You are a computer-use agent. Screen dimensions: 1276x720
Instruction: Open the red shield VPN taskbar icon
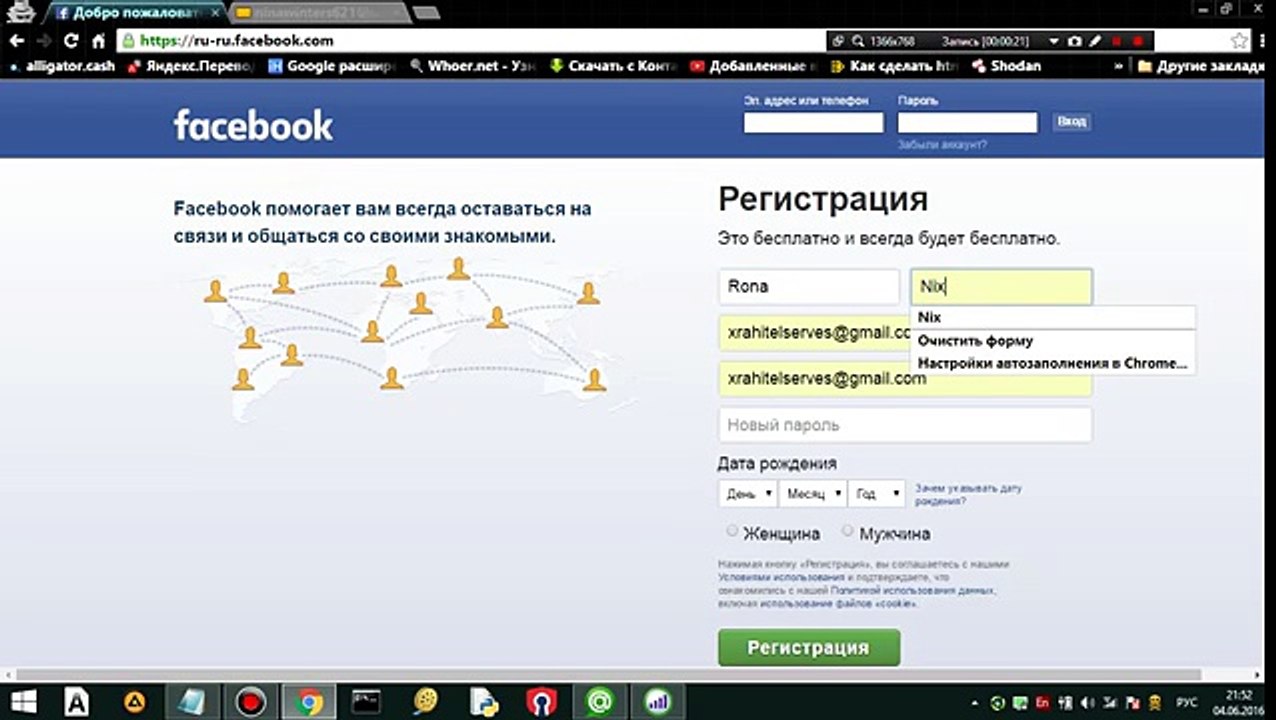click(541, 702)
